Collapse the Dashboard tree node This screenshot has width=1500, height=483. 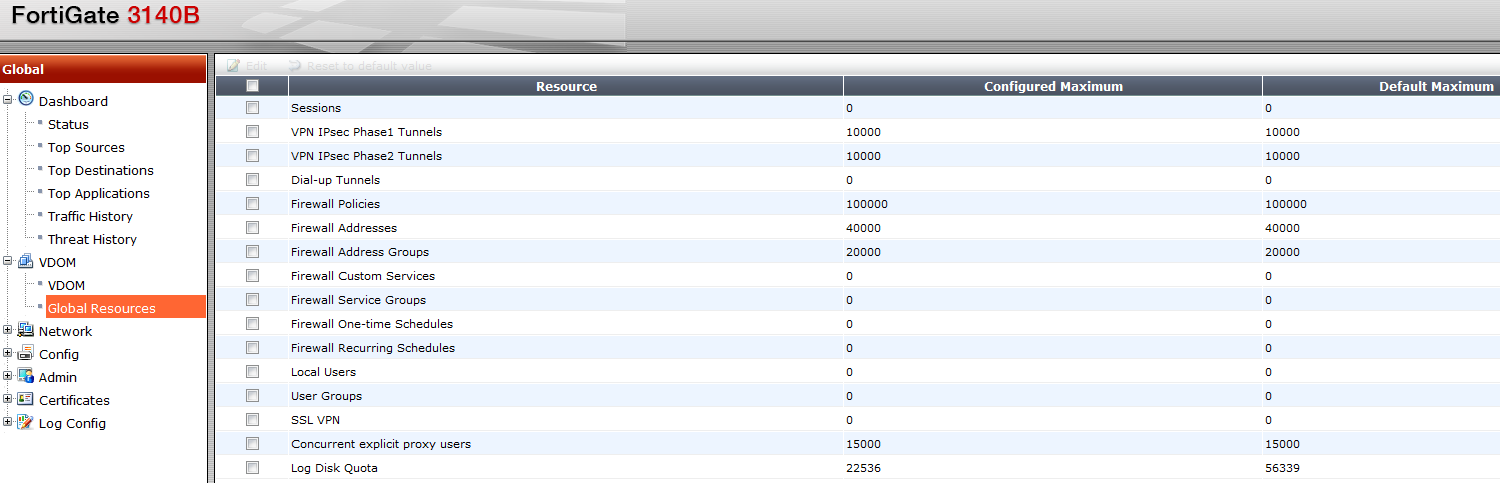(8, 99)
